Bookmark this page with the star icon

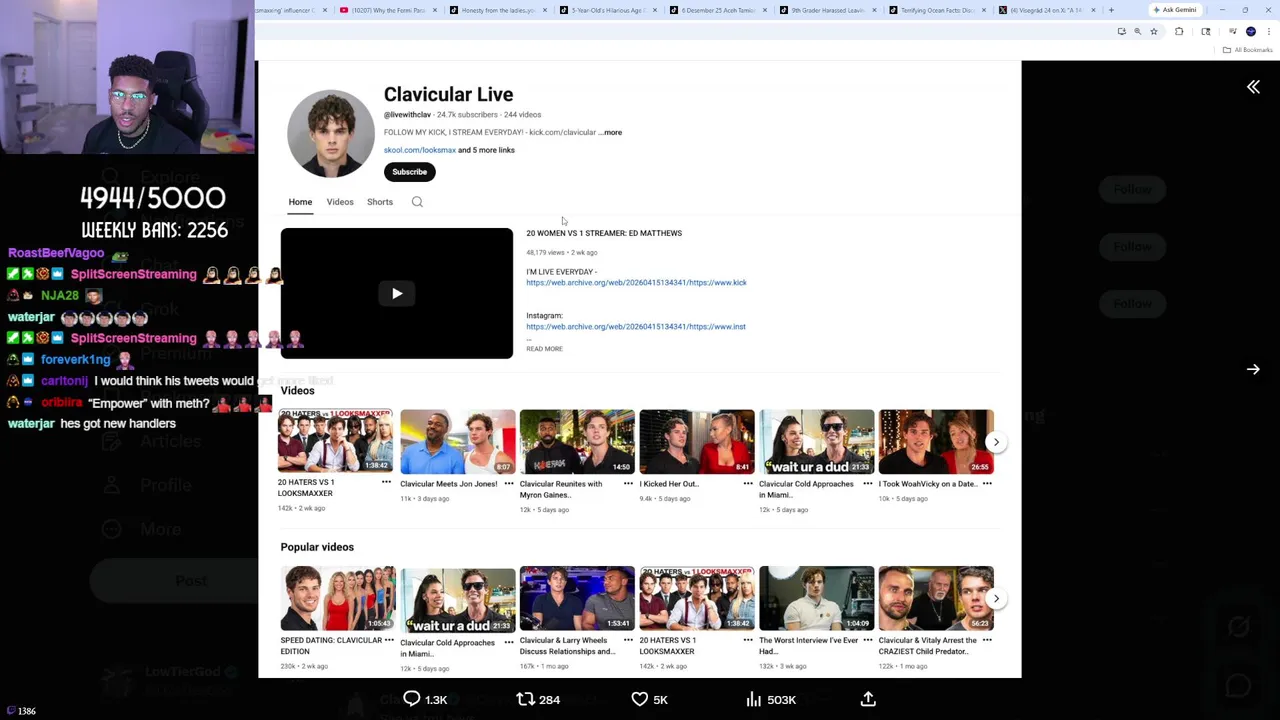tap(1154, 32)
